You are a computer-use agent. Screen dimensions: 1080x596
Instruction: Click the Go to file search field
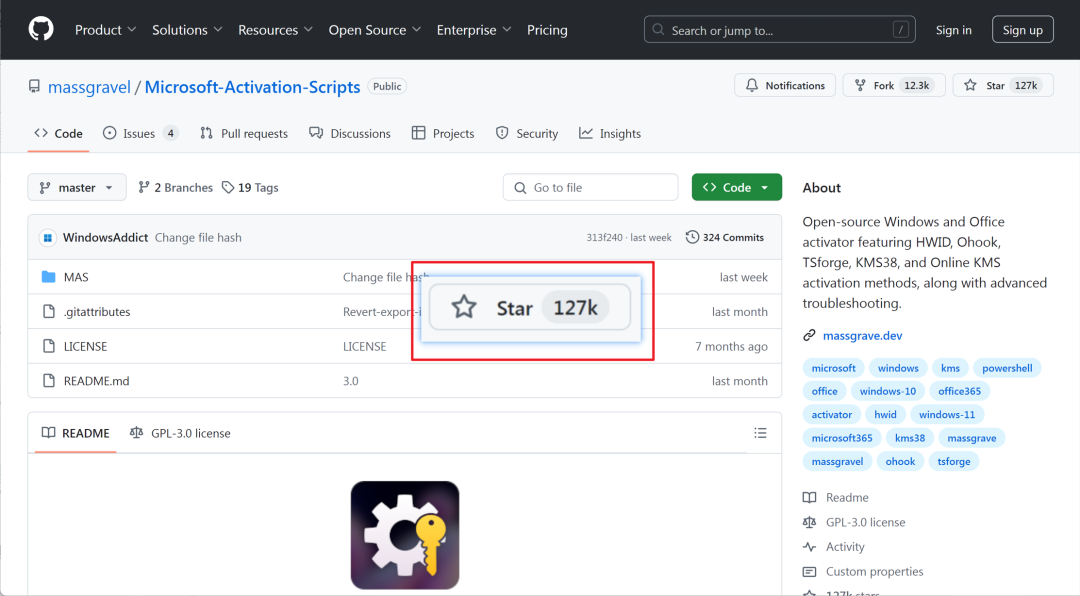click(590, 187)
